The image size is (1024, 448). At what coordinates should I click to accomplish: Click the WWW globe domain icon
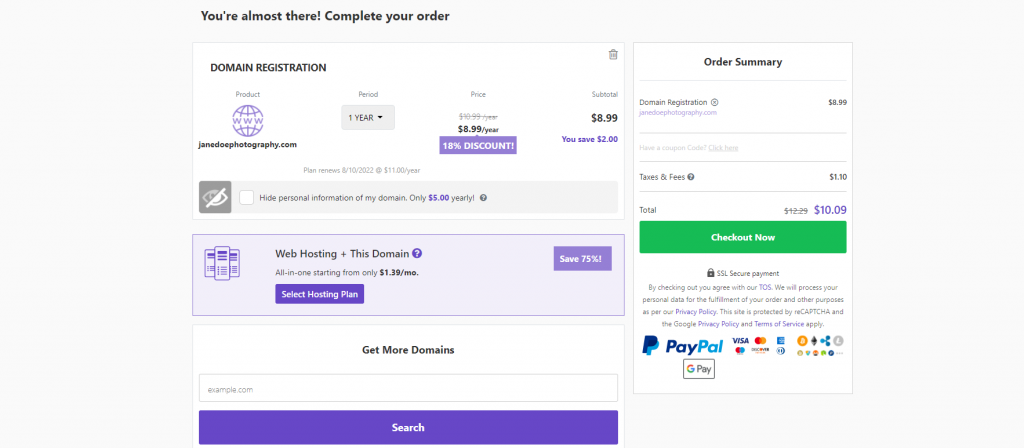[247, 121]
